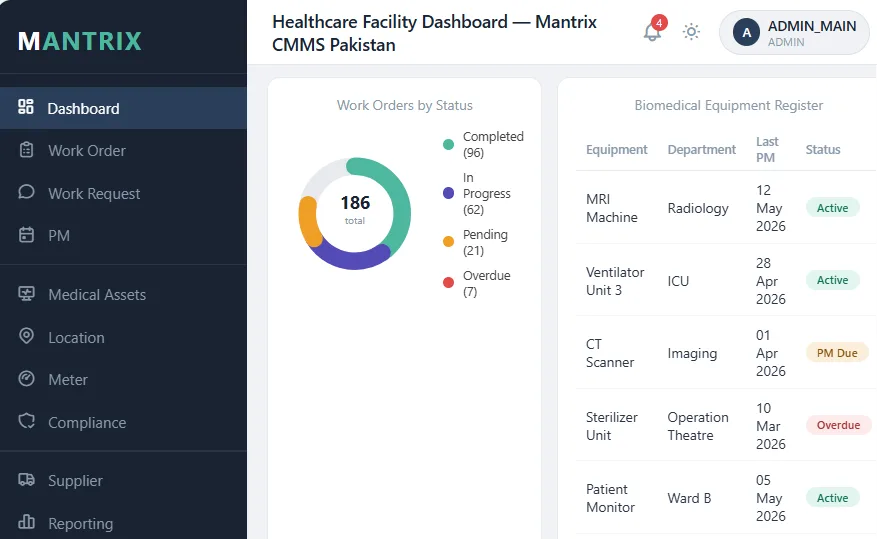Click the green Completed legend dot
The height and width of the screenshot is (539, 877).
448,145
